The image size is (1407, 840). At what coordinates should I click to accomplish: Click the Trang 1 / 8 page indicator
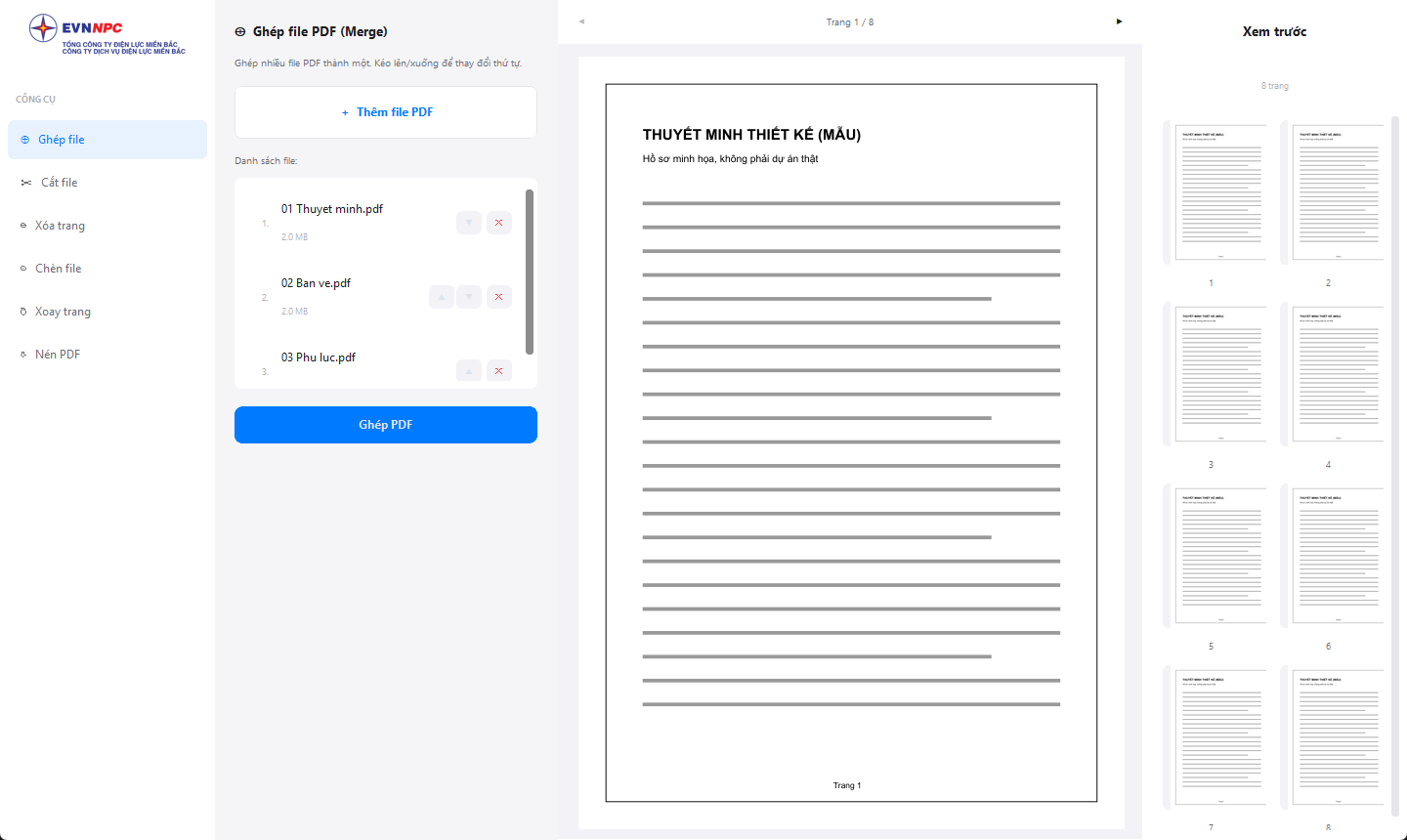(x=850, y=22)
